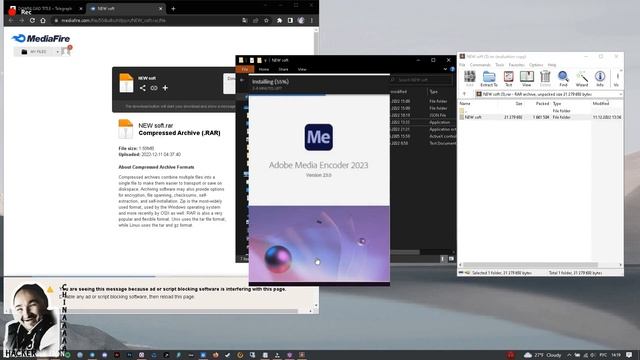Sort WinRAR list by Name column

pyautogui.click(x=465, y=104)
